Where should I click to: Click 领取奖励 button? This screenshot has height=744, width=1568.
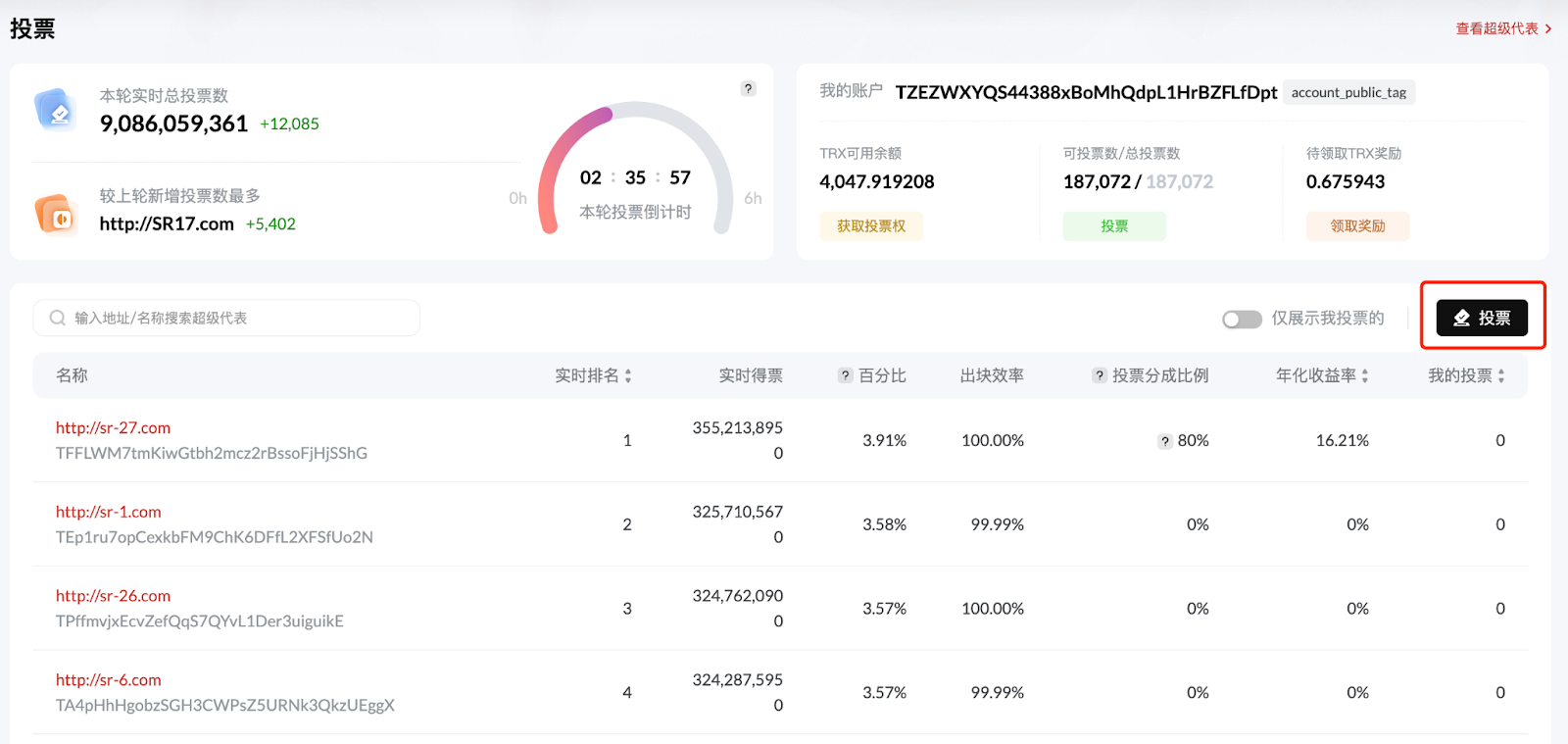(1357, 225)
